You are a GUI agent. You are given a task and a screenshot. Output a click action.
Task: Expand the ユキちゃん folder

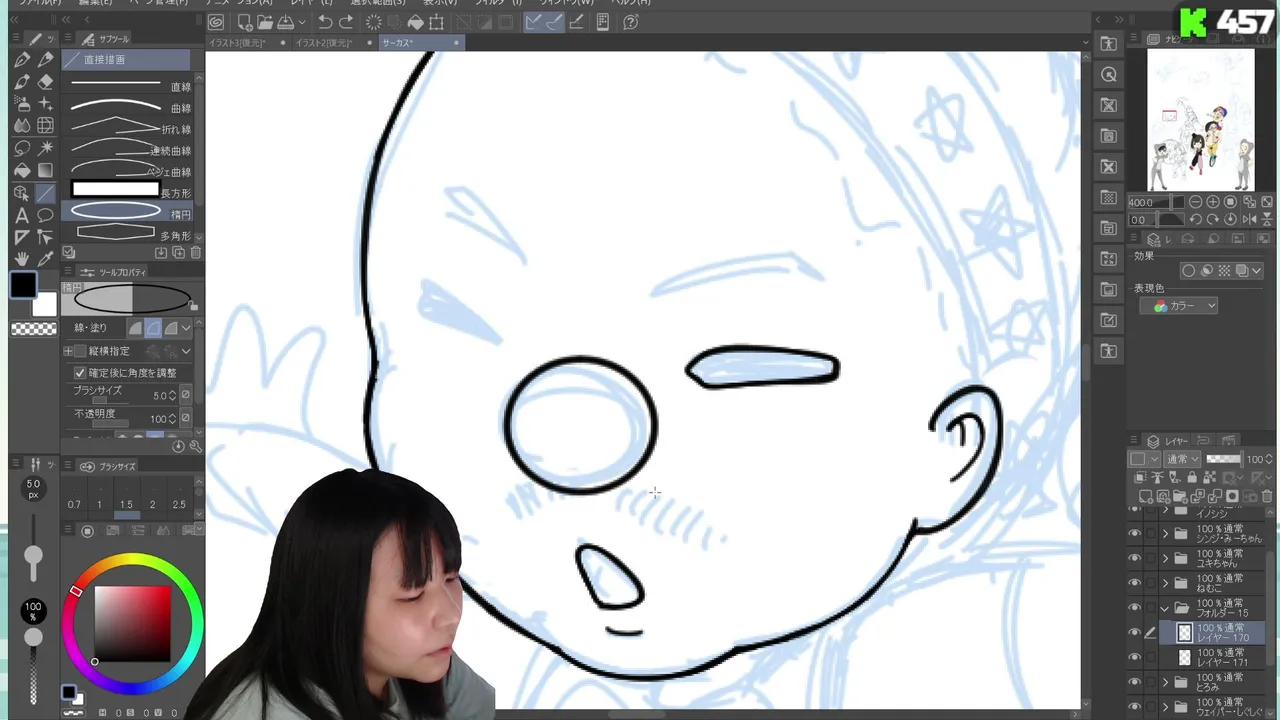[1165, 558]
